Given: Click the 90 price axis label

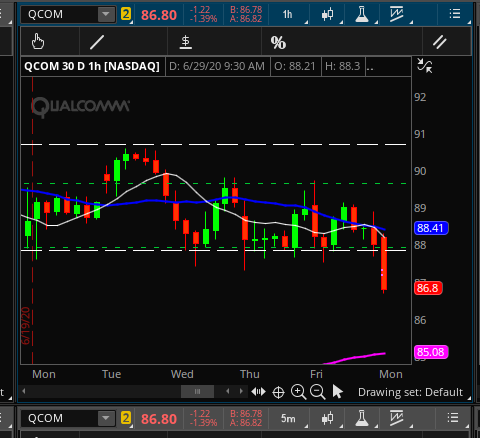Looking at the screenshot, I should [x=420, y=171].
